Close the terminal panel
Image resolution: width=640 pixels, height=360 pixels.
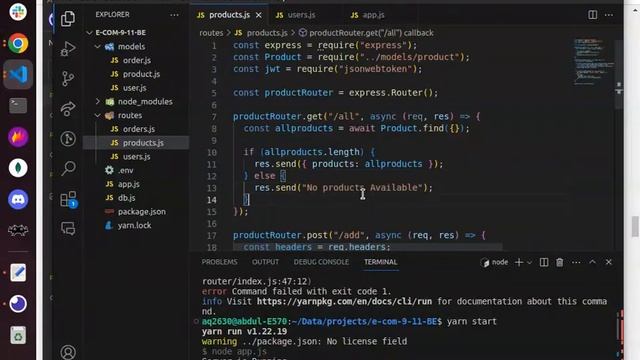coord(609,262)
